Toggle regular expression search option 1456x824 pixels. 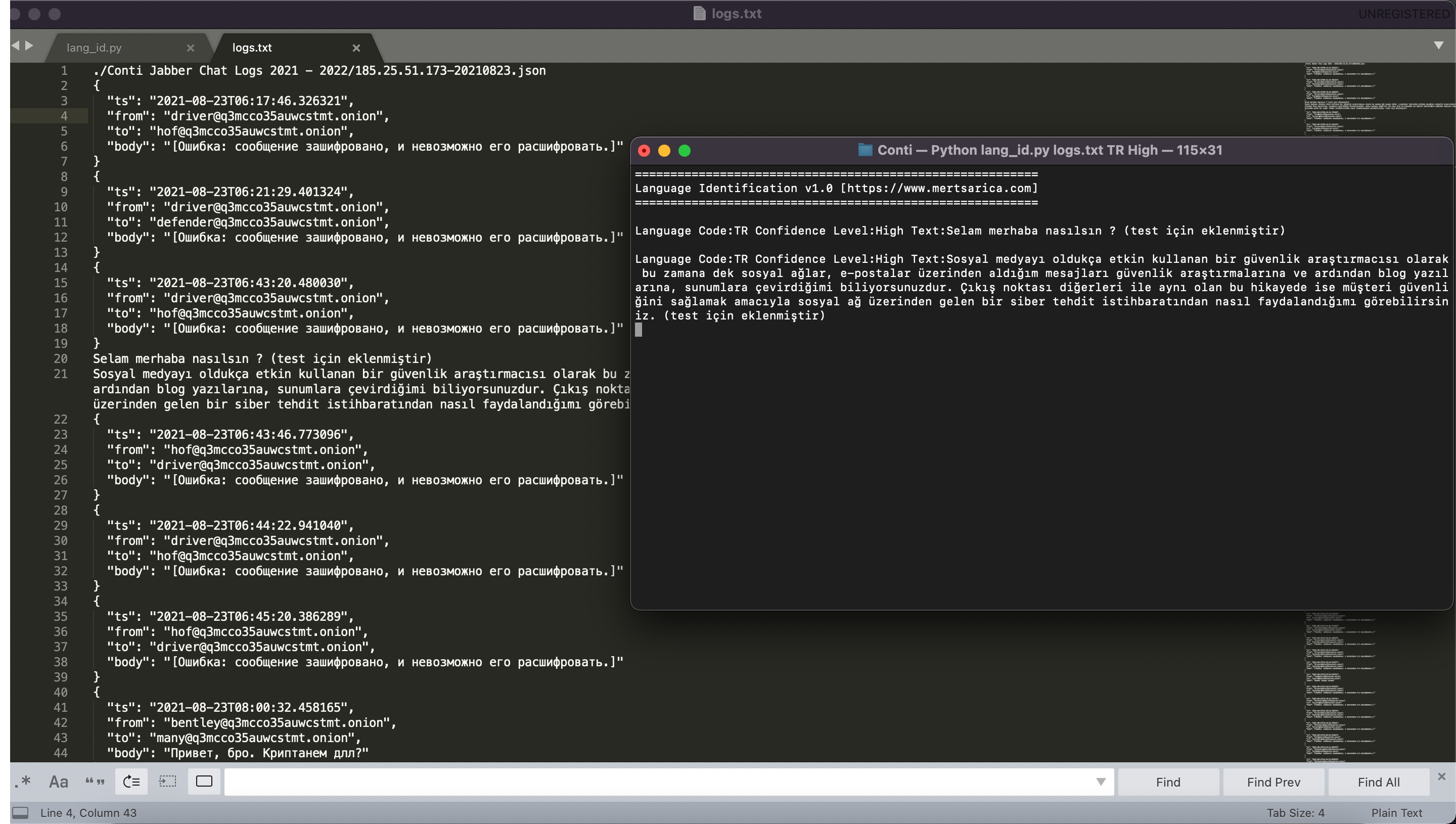click(23, 782)
